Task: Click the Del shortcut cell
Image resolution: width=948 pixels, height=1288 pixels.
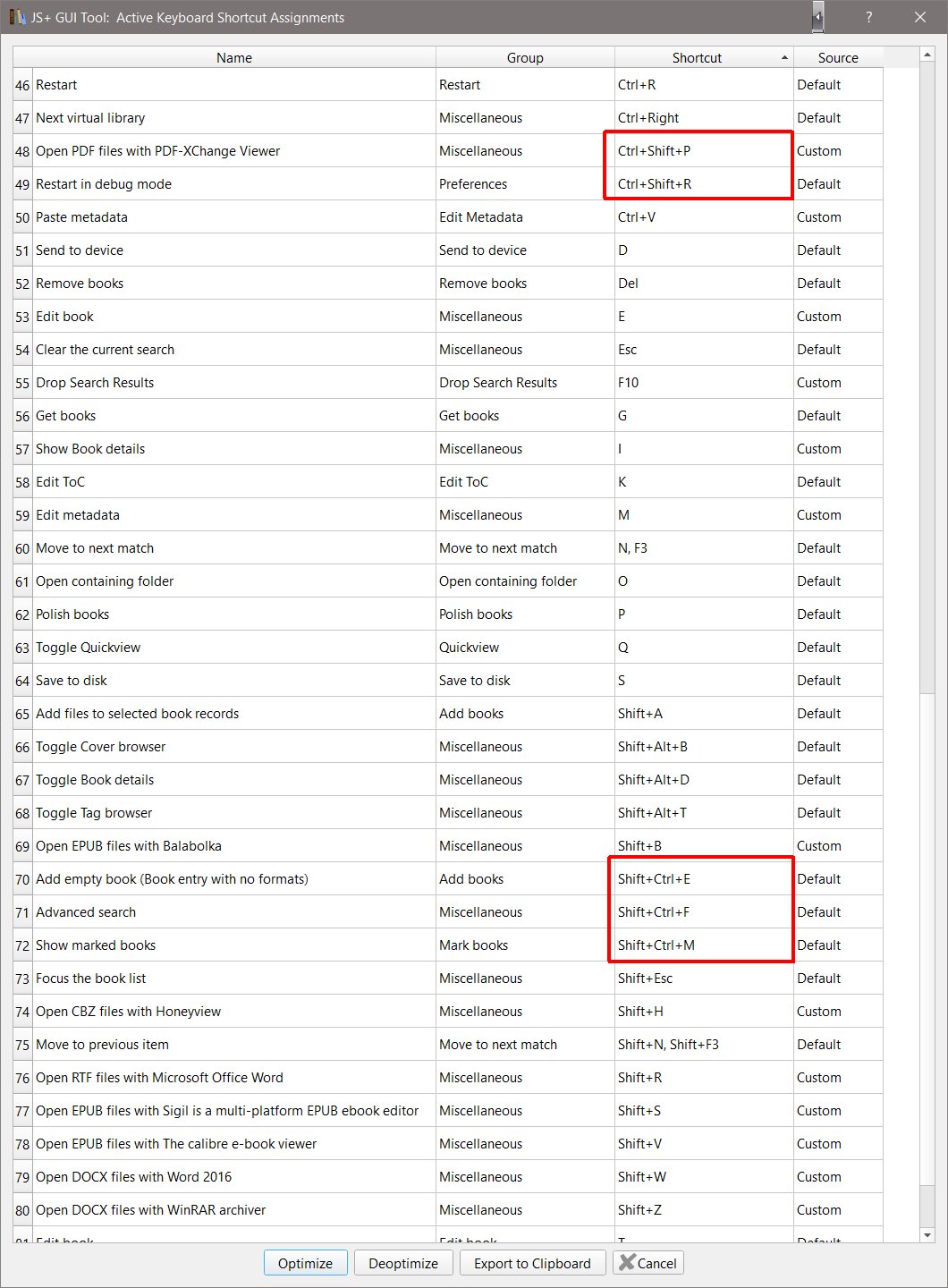Action: (x=704, y=284)
